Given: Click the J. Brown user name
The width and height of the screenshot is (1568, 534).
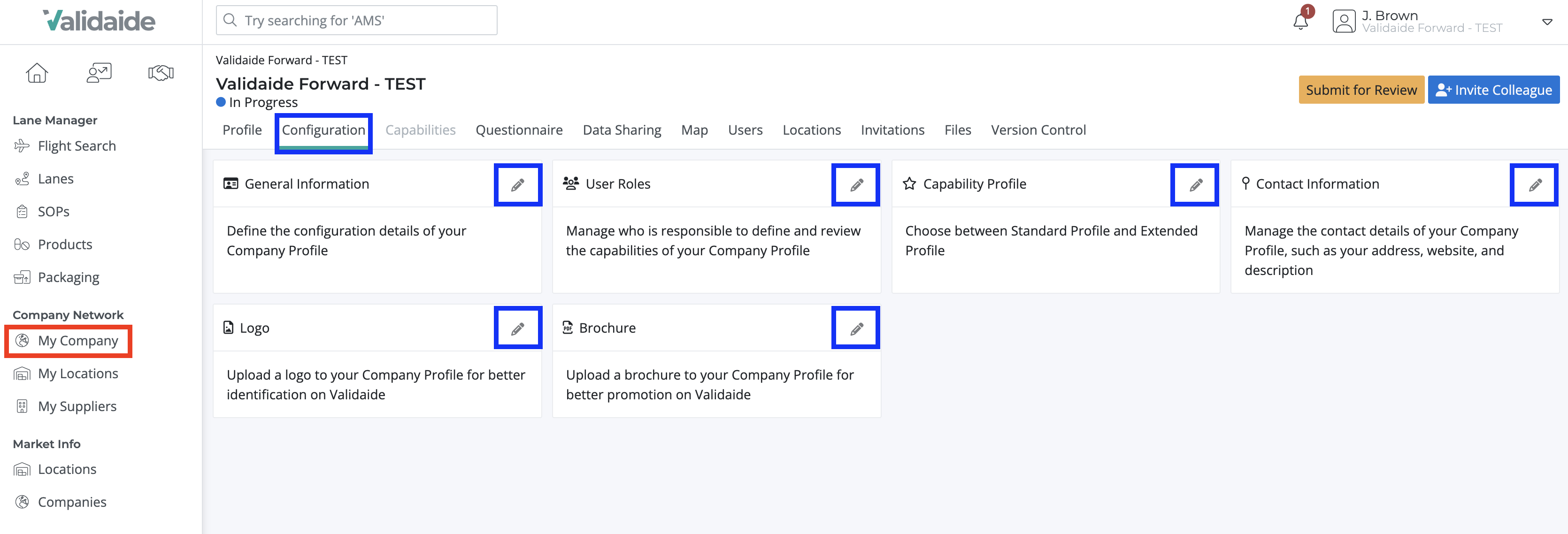Looking at the screenshot, I should pos(1390,15).
